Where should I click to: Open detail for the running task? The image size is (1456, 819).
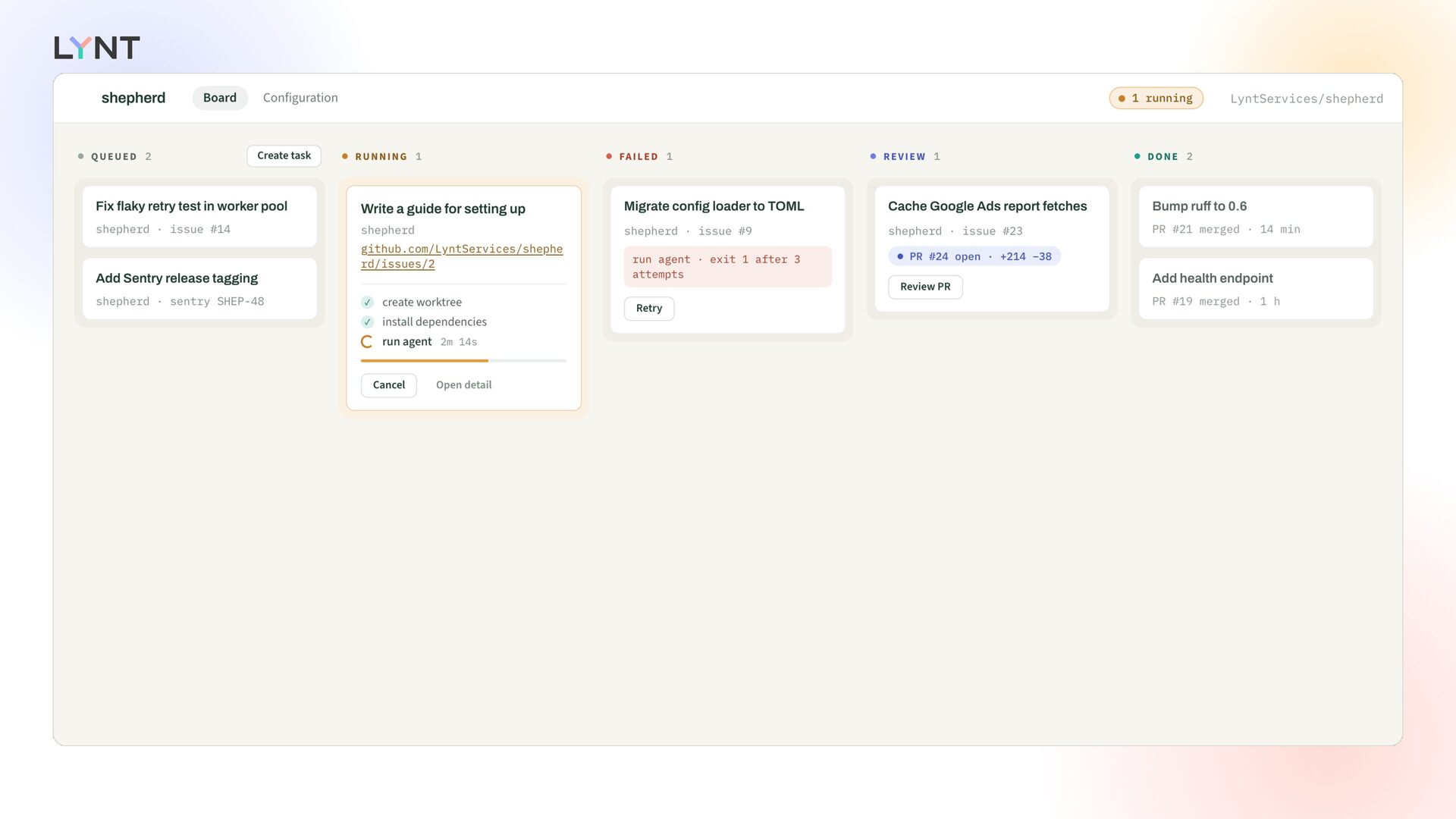point(463,385)
